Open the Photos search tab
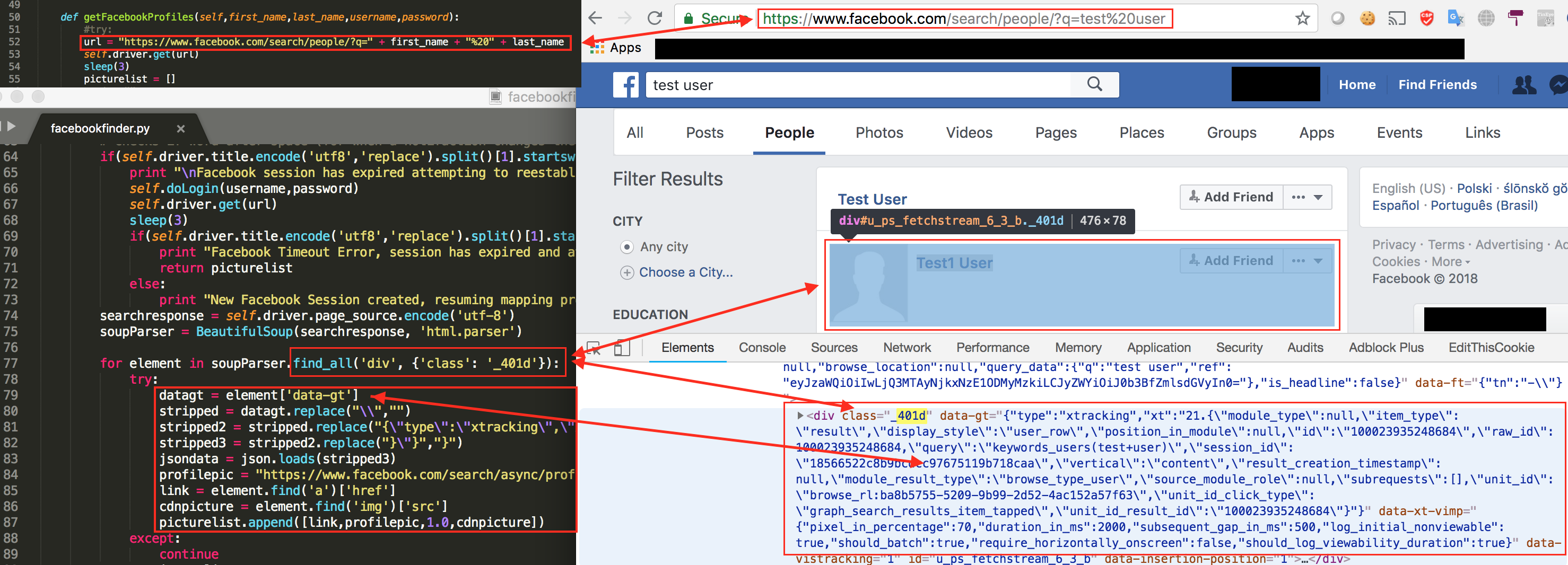Screen dimensions: 1568x565 879,133
